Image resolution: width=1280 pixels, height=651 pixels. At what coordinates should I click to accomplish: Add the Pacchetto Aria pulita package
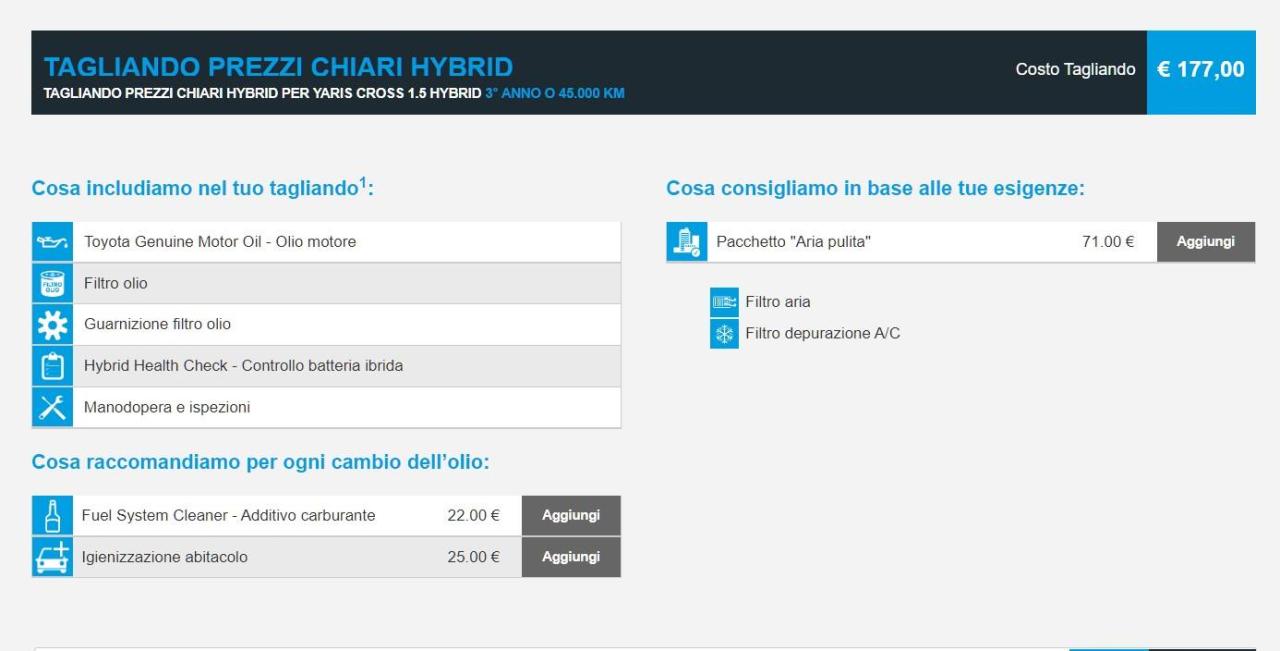[1205, 242]
